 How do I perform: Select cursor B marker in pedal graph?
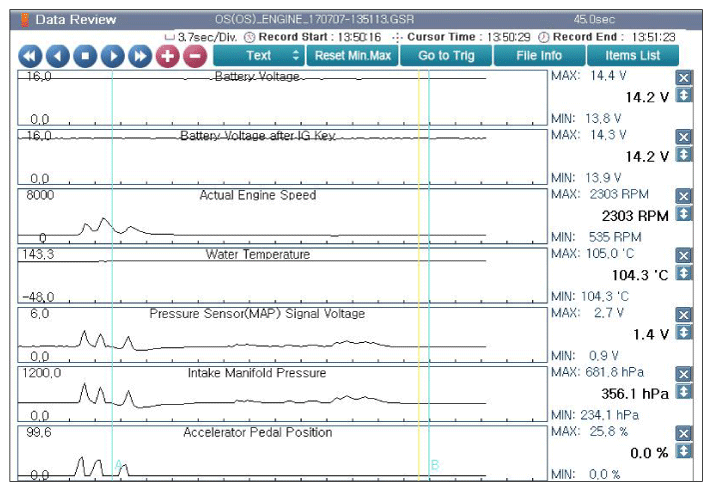(x=435, y=465)
